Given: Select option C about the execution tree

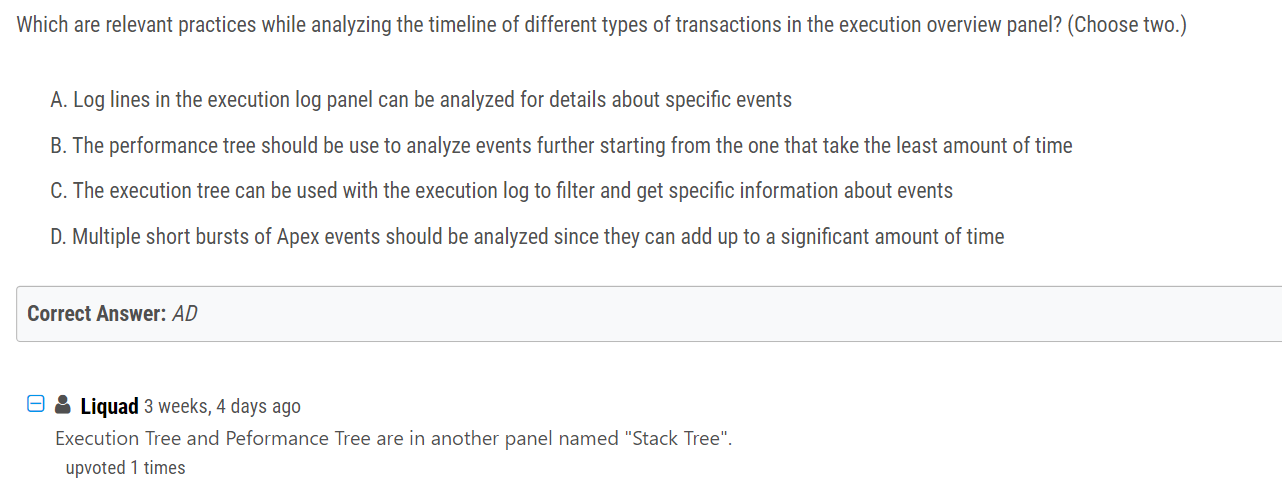Looking at the screenshot, I should 501,191.
